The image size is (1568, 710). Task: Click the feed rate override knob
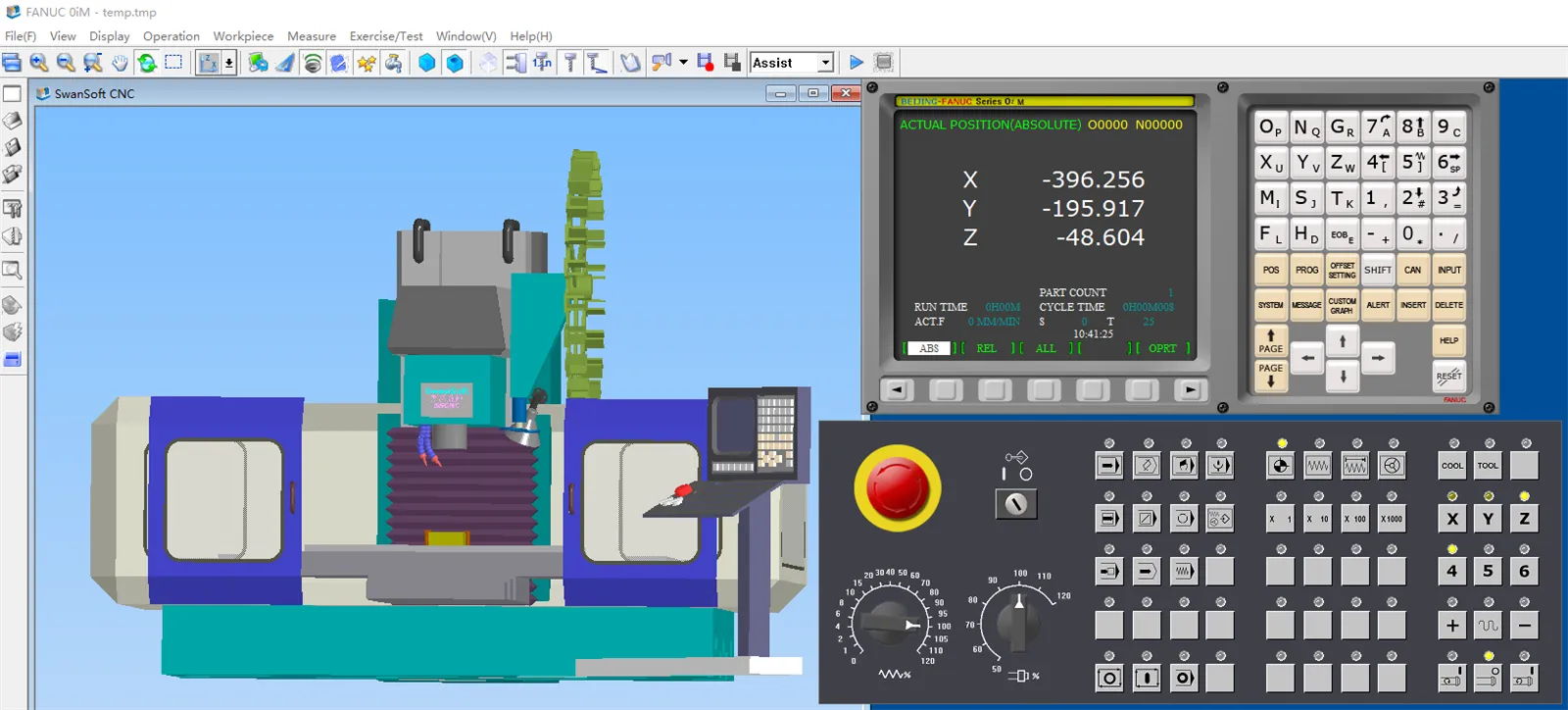pyautogui.click(x=890, y=624)
